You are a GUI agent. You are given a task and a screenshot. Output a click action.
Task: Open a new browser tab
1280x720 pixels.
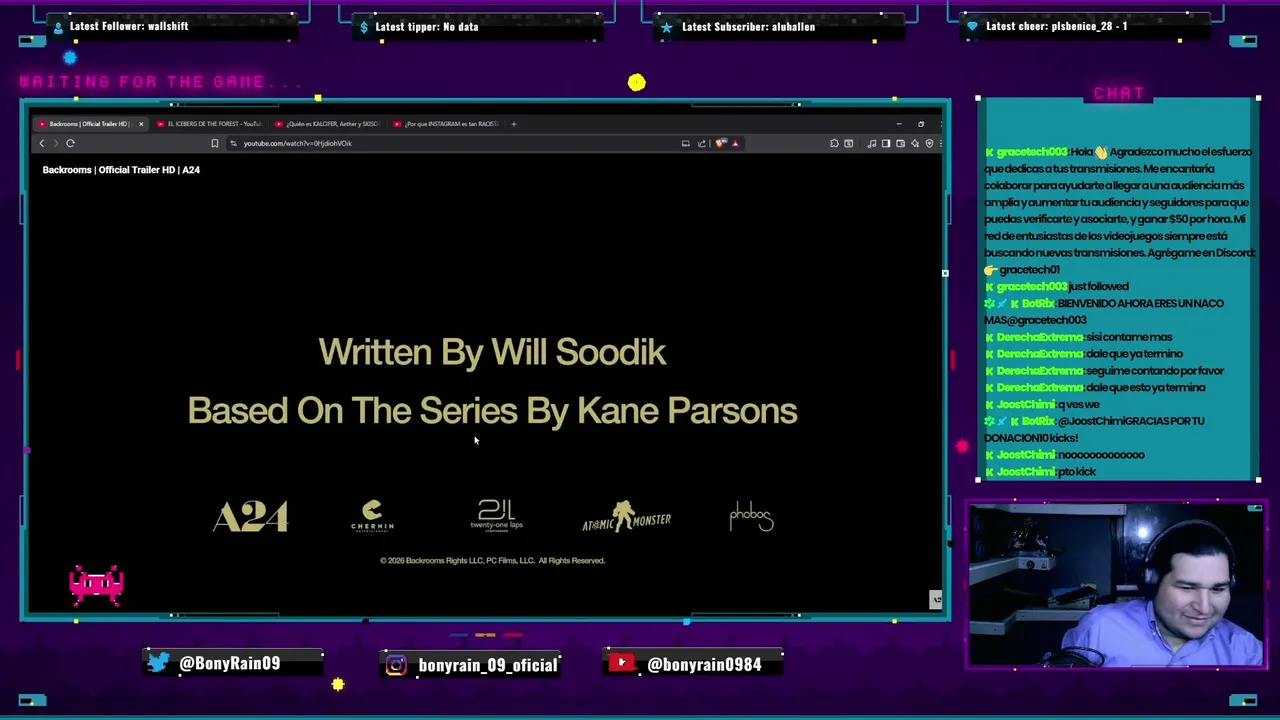[x=513, y=124]
